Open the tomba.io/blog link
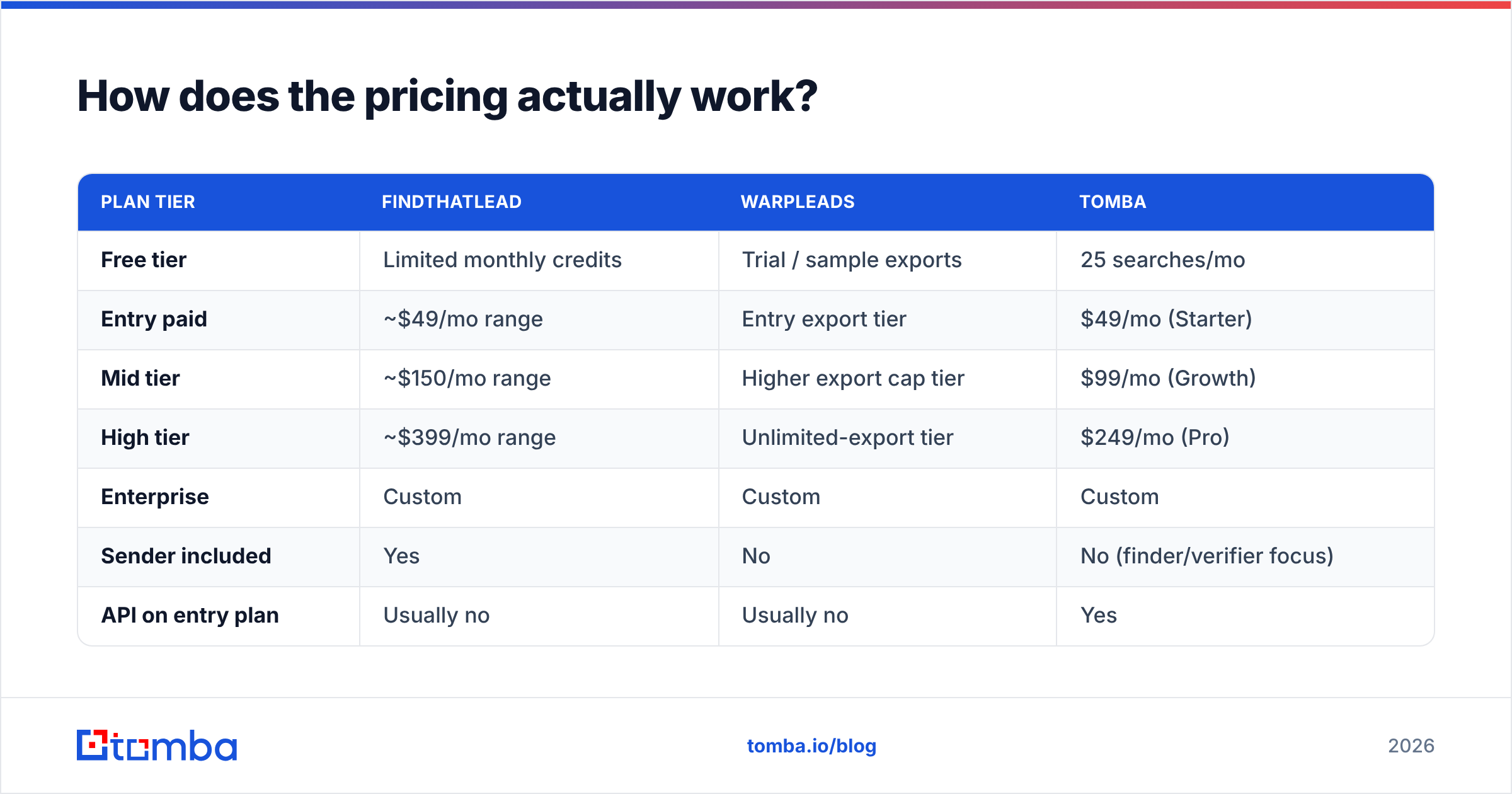This screenshot has height=794, width=1512. [811, 746]
